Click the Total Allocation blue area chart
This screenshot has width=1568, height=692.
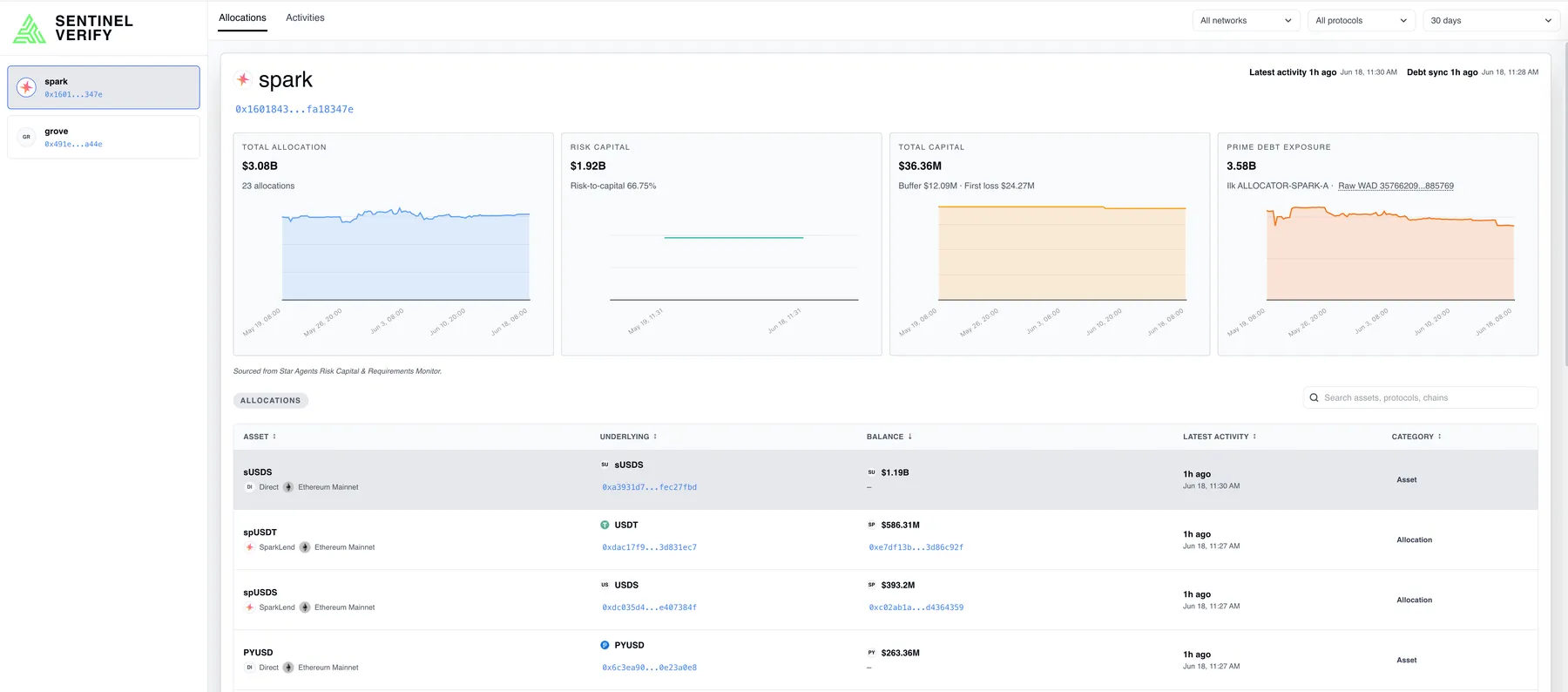[406, 254]
